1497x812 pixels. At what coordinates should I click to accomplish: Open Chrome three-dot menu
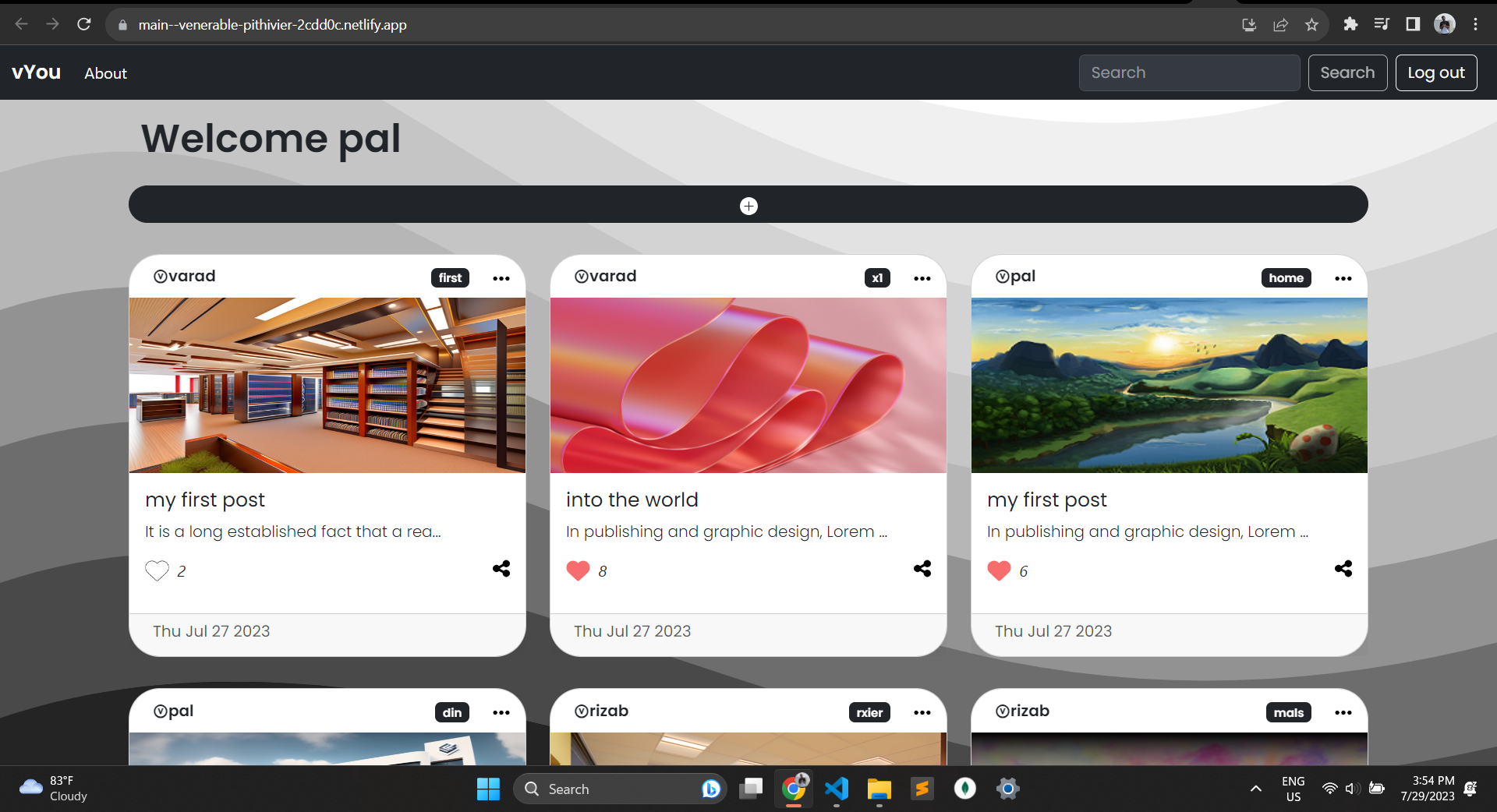(1475, 24)
